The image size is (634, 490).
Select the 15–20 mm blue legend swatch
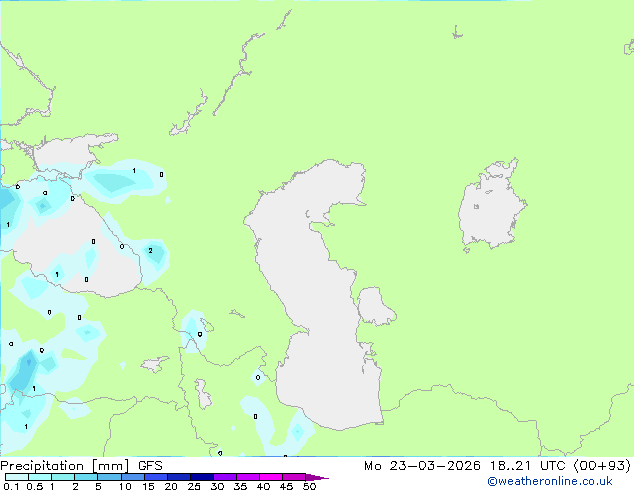pyautogui.click(x=155, y=477)
